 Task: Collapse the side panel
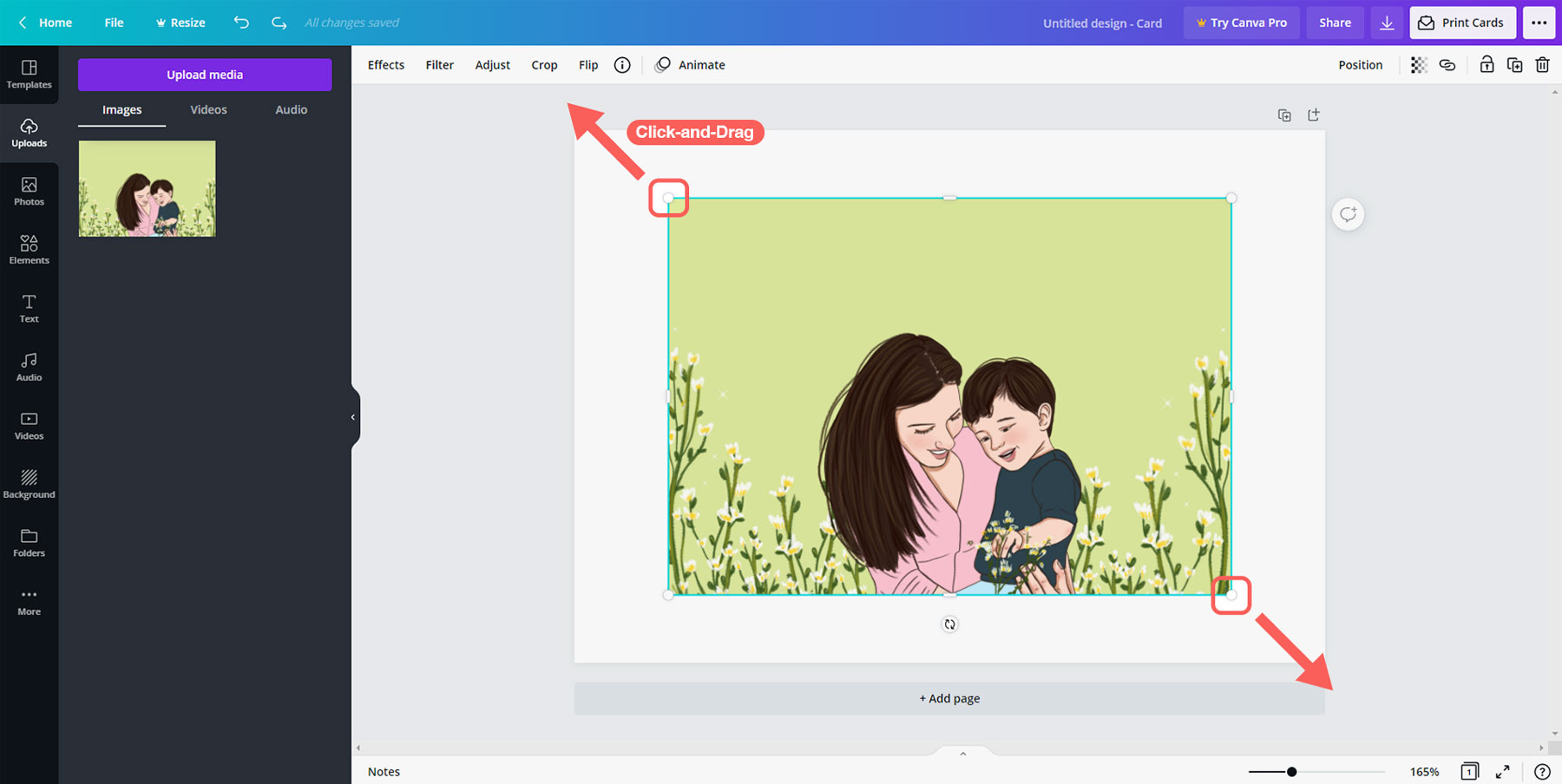(x=353, y=417)
